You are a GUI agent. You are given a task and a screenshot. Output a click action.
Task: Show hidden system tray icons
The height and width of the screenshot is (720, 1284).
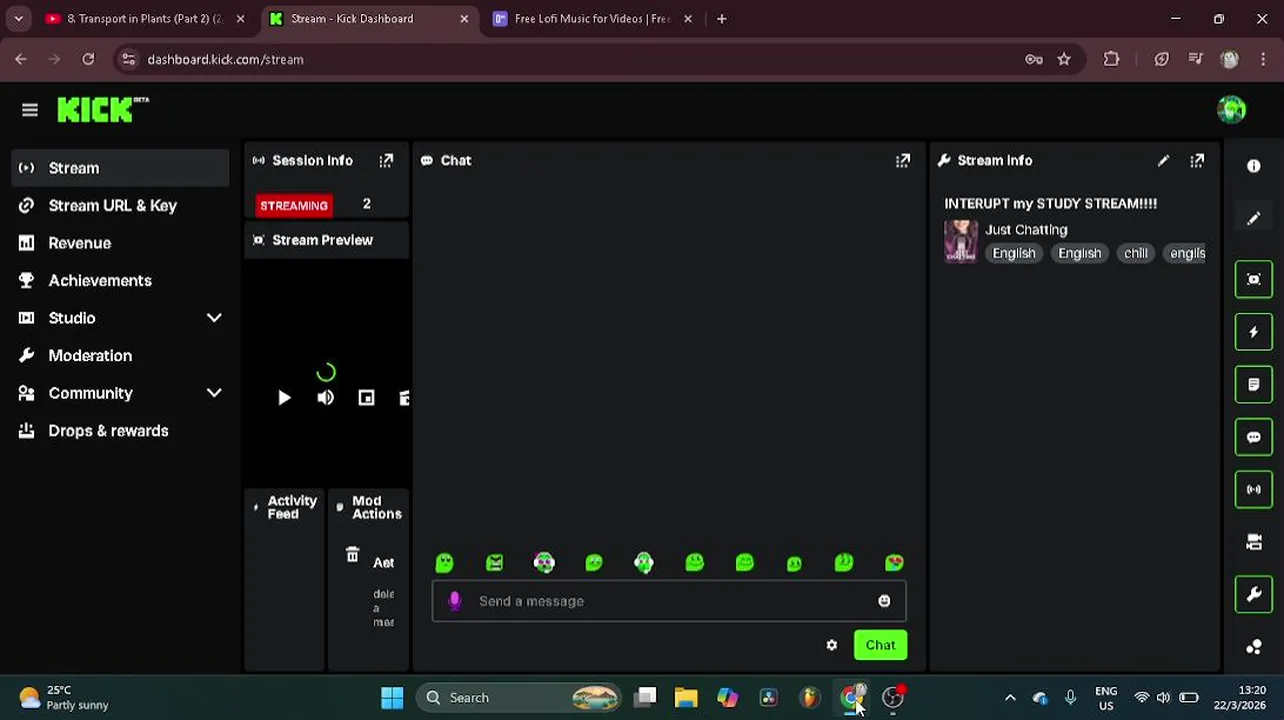coord(1010,698)
